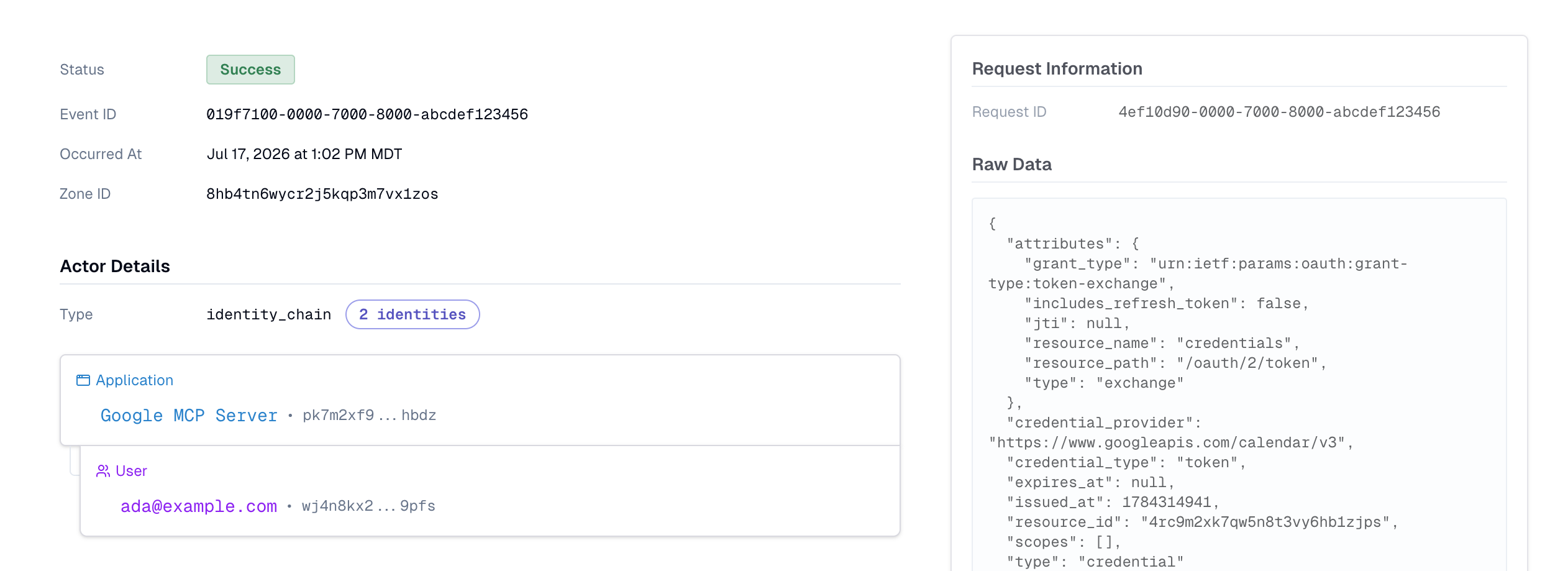Open the ada@example.com user link
This screenshot has width=1568, height=571.
198,506
